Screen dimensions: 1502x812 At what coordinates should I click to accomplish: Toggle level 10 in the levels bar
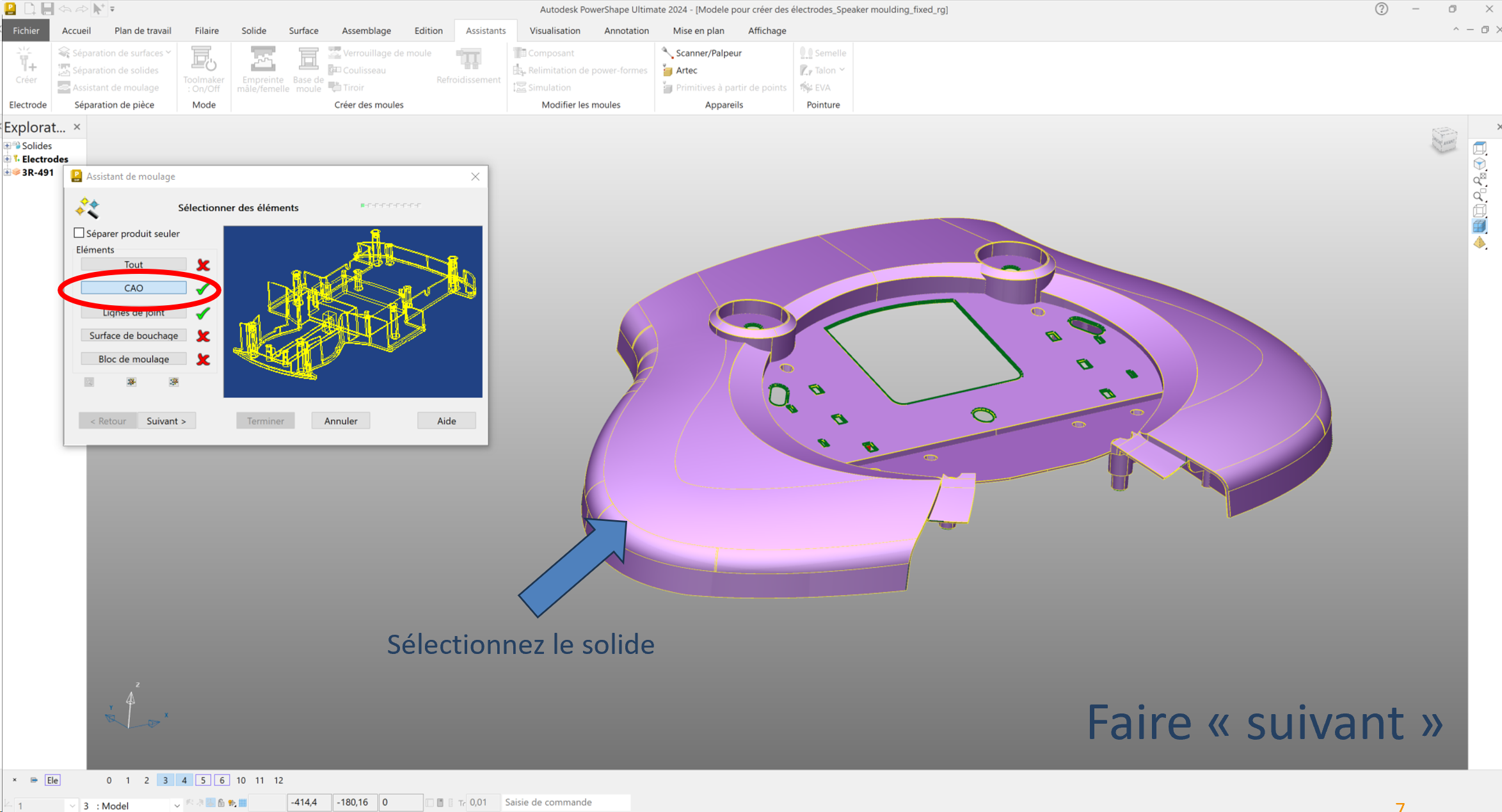pyautogui.click(x=241, y=780)
